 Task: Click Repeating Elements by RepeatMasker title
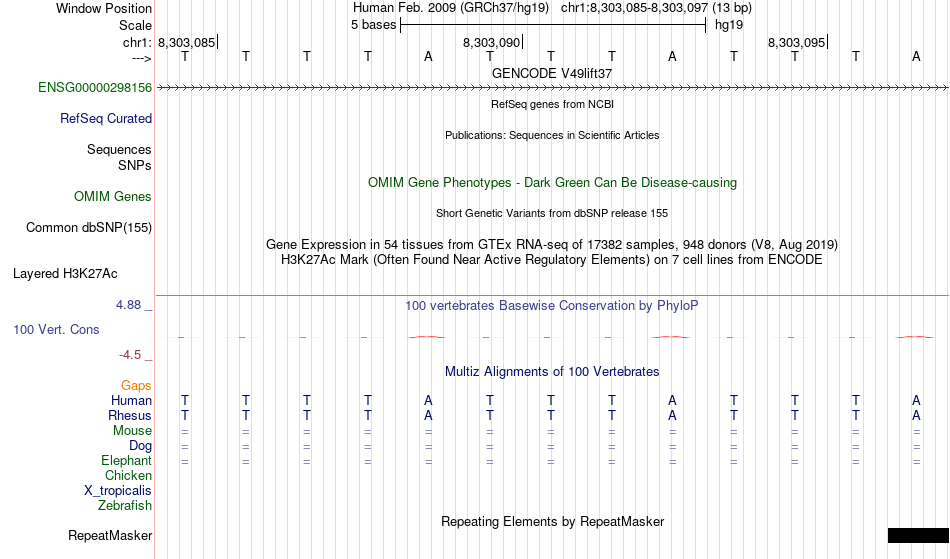point(553,522)
